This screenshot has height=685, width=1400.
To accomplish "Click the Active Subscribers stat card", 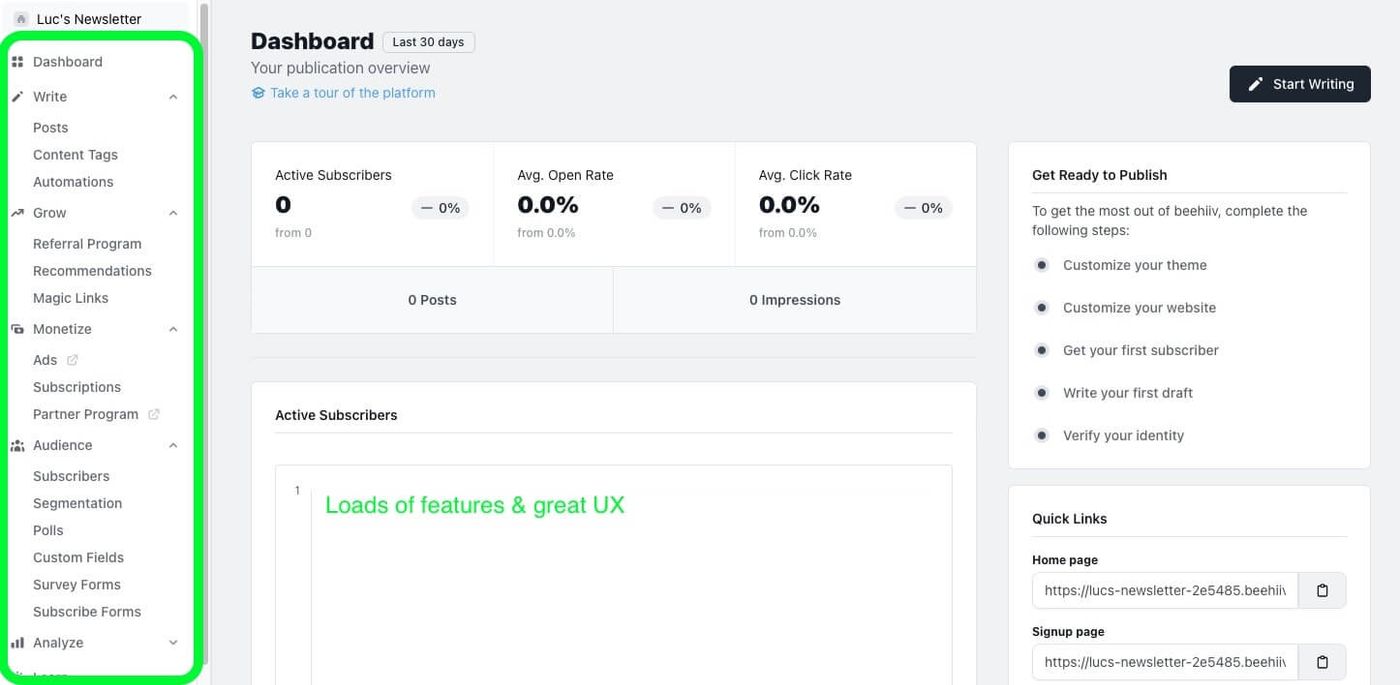I will pos(372,204).
